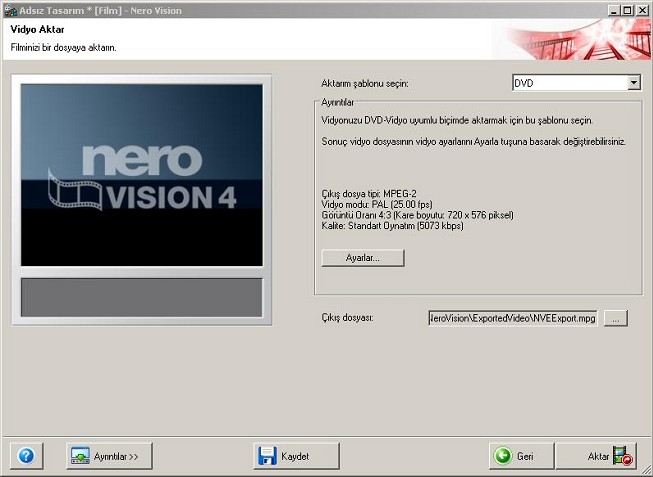Close the Nero Vision window
Image resolution: width=653 pixels, height=477 pixels.
point(642,10)
